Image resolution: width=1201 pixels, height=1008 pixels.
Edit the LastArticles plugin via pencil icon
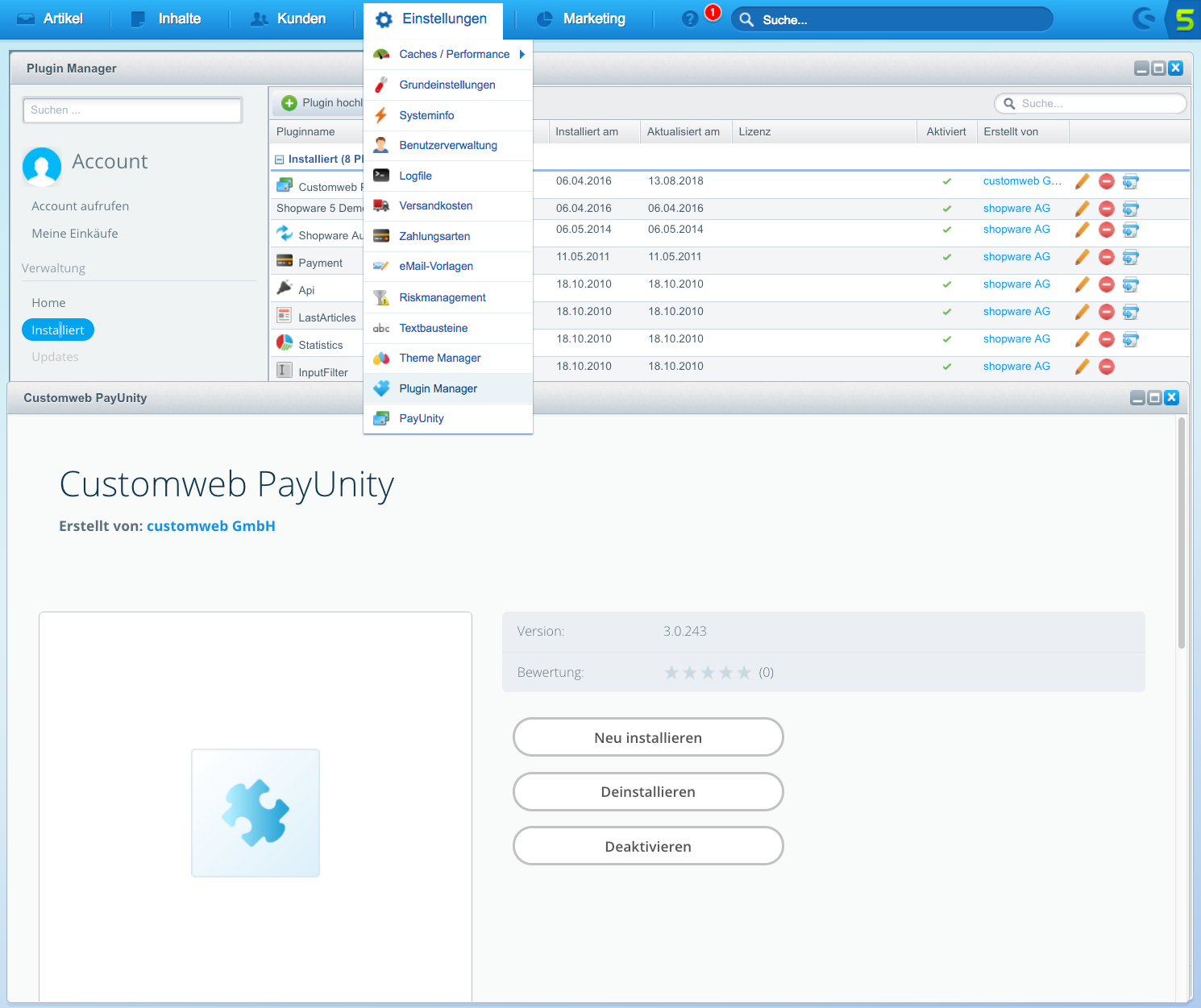coord(1083,312)
